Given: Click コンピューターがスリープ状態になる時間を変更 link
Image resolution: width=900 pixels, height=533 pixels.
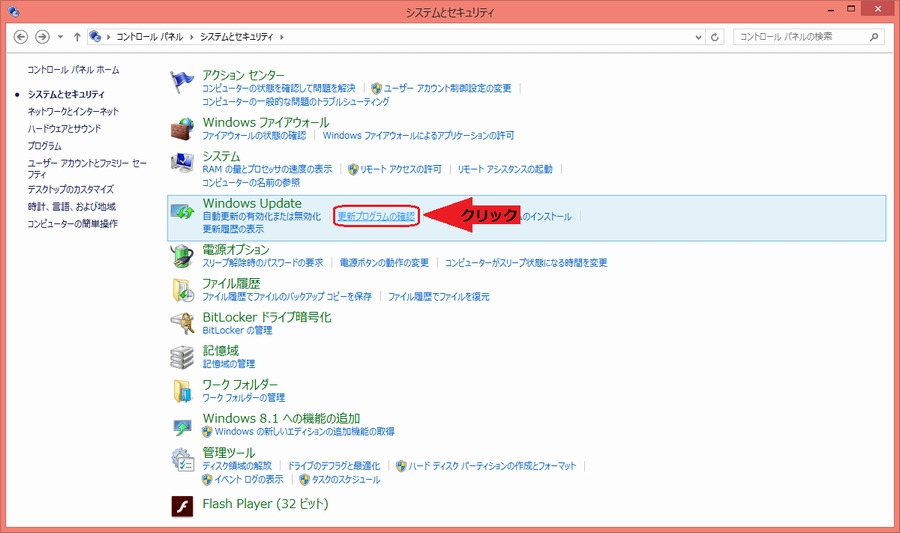Looking at the screenshot, I should [526, 263].
